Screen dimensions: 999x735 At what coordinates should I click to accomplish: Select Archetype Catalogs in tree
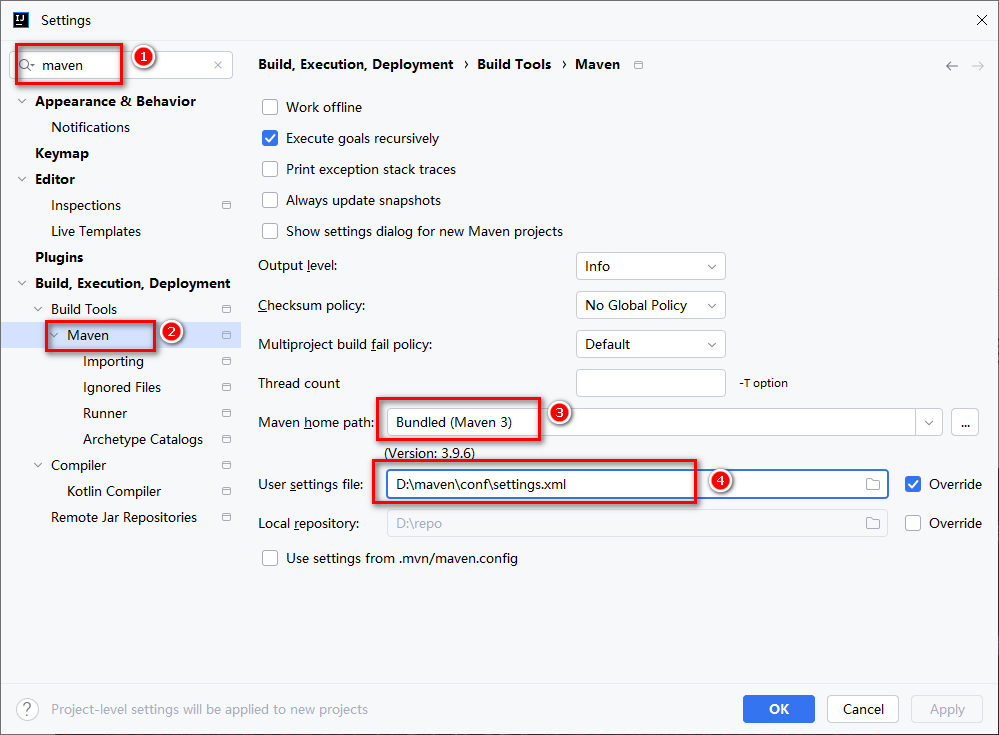143,439
